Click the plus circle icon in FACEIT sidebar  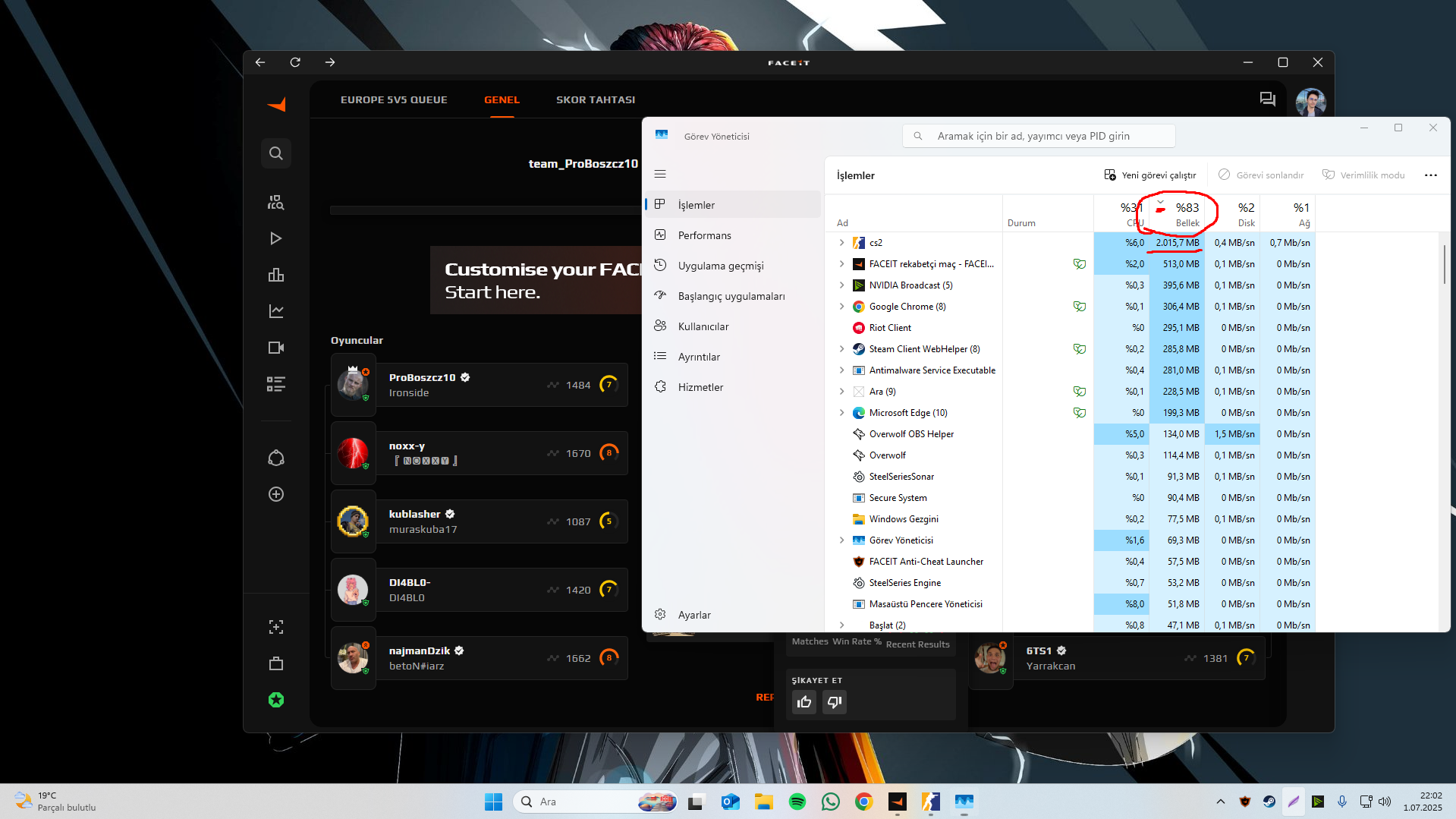tap(276, 494)
